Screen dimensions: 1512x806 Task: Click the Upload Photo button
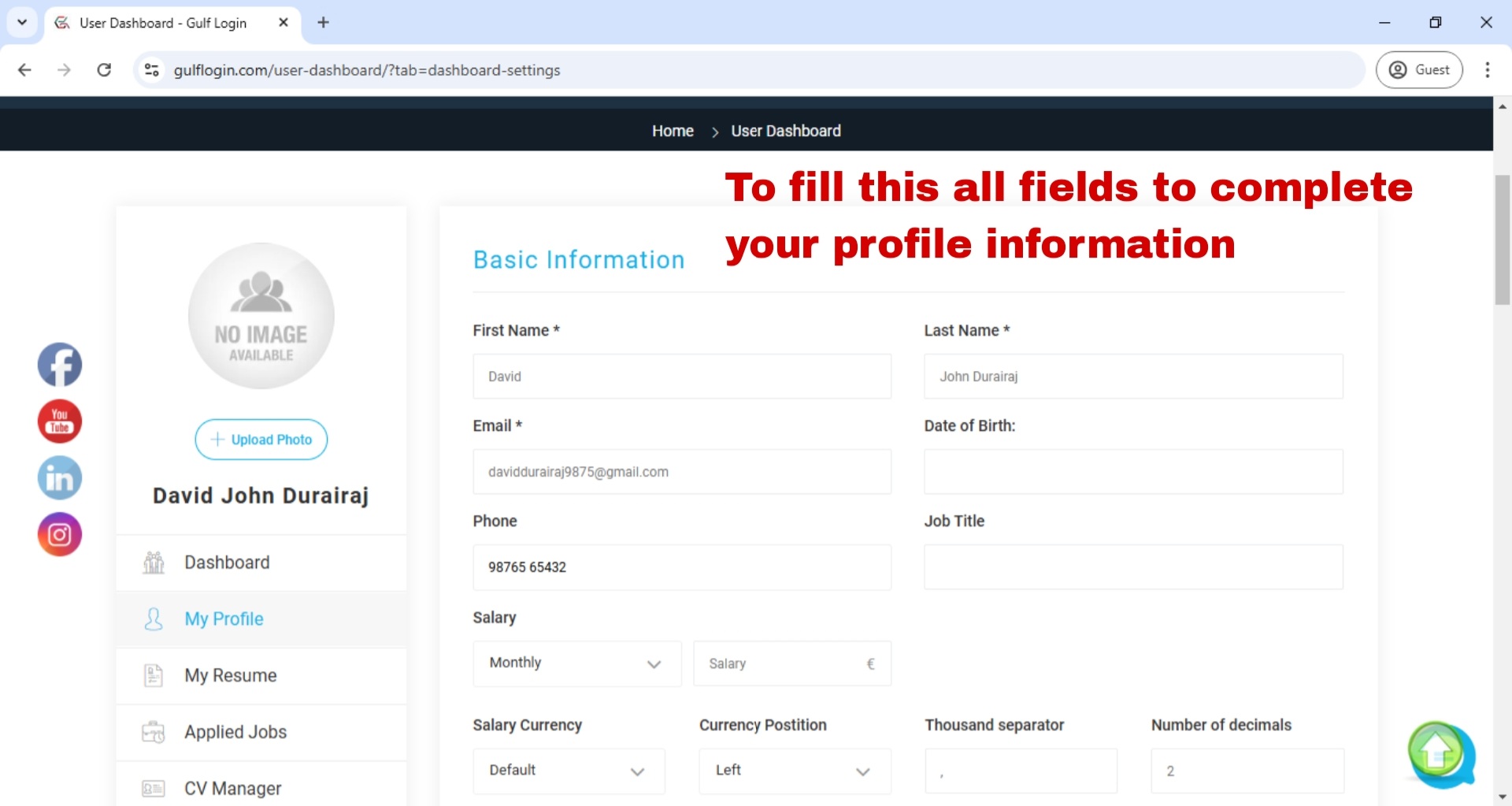(261, 440)
